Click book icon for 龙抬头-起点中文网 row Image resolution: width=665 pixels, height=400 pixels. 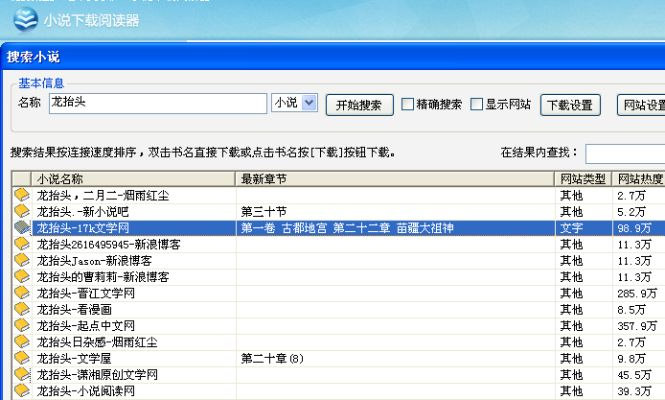tap(22, 325)
